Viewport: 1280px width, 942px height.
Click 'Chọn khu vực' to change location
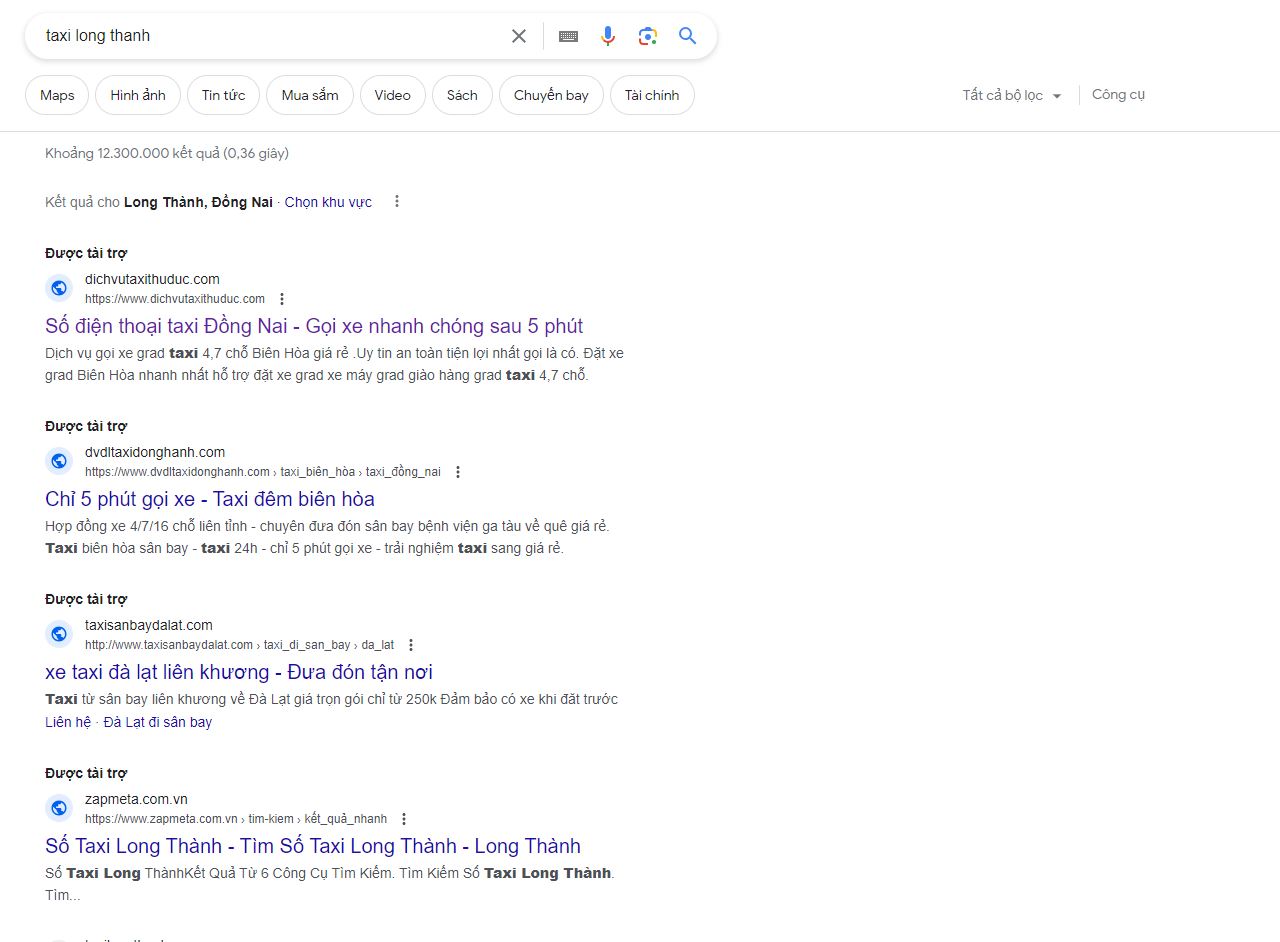click(x=328, y=202)
